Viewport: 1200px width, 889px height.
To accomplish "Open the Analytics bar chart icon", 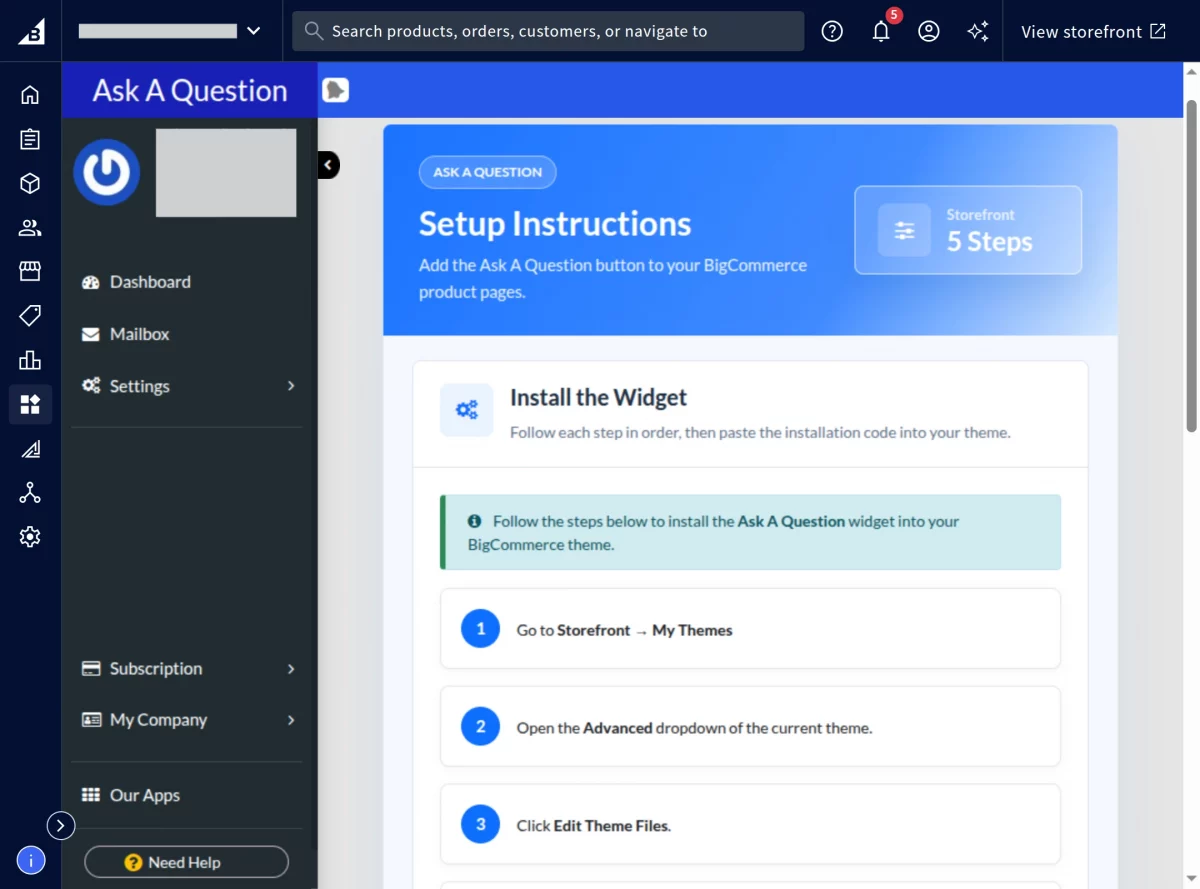I will point(30,360).
